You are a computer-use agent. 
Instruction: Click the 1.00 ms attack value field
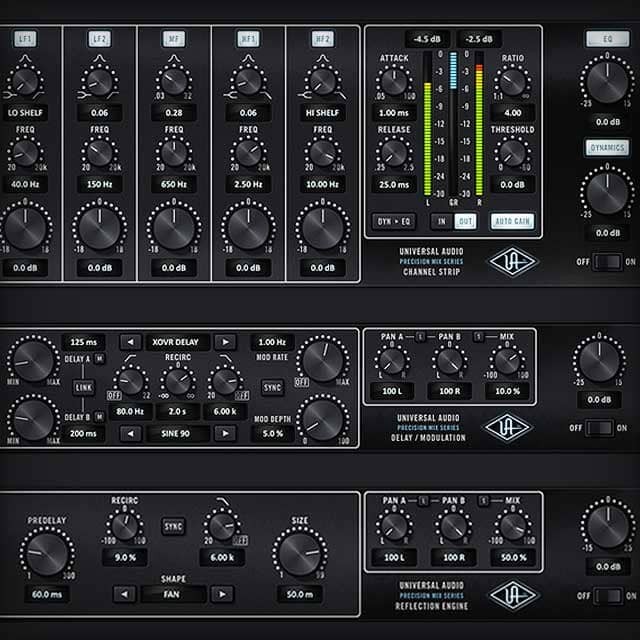click(x=394, y=113)
